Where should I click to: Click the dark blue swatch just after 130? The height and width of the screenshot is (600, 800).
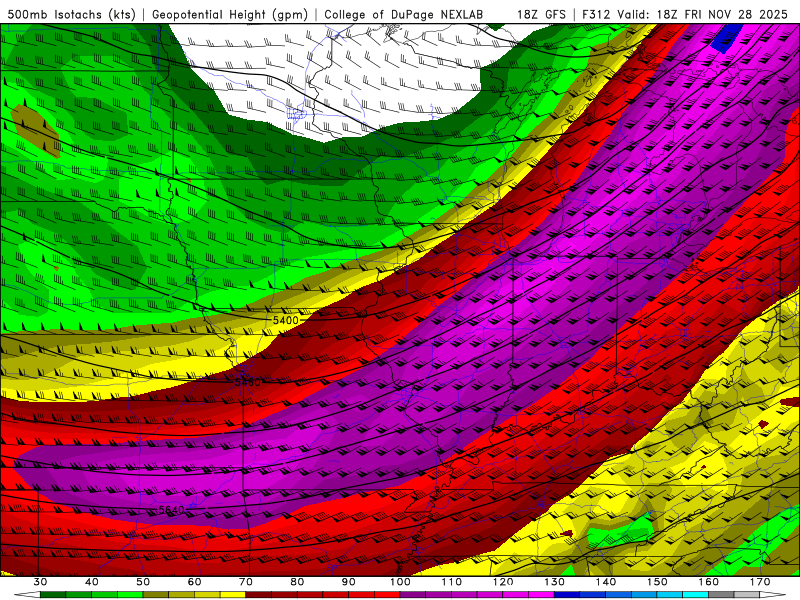[x=567, y=595]
